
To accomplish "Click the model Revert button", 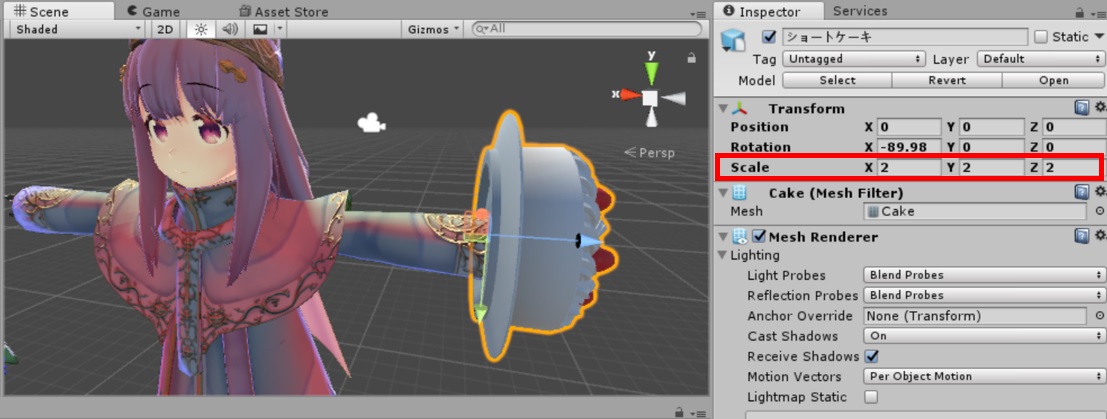I will 946,80.
